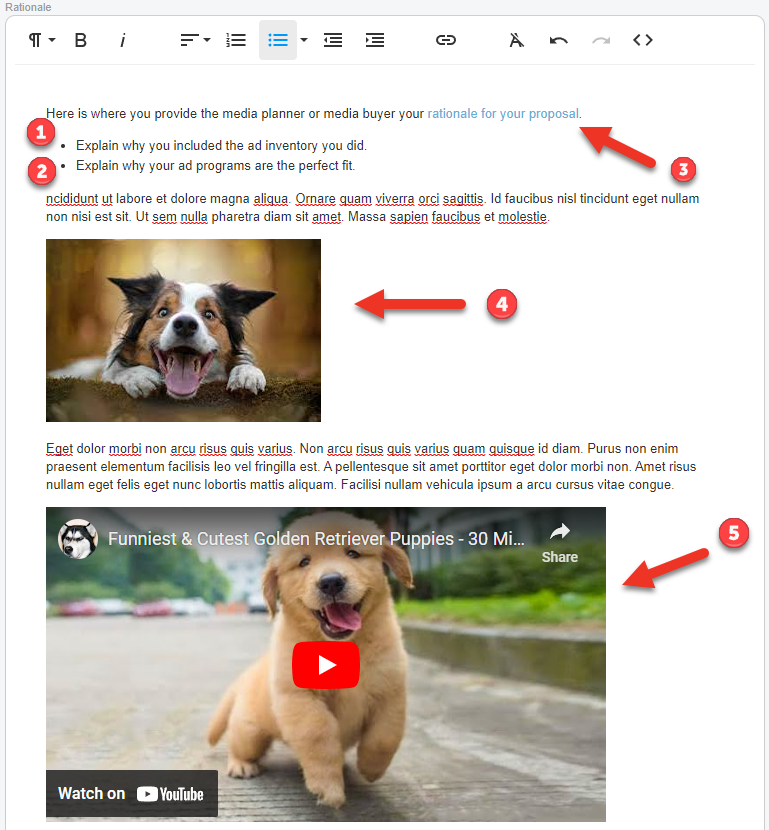Toggle the bulleted list button
This screenshot has width=769, height=830.
tap(278, 40)
